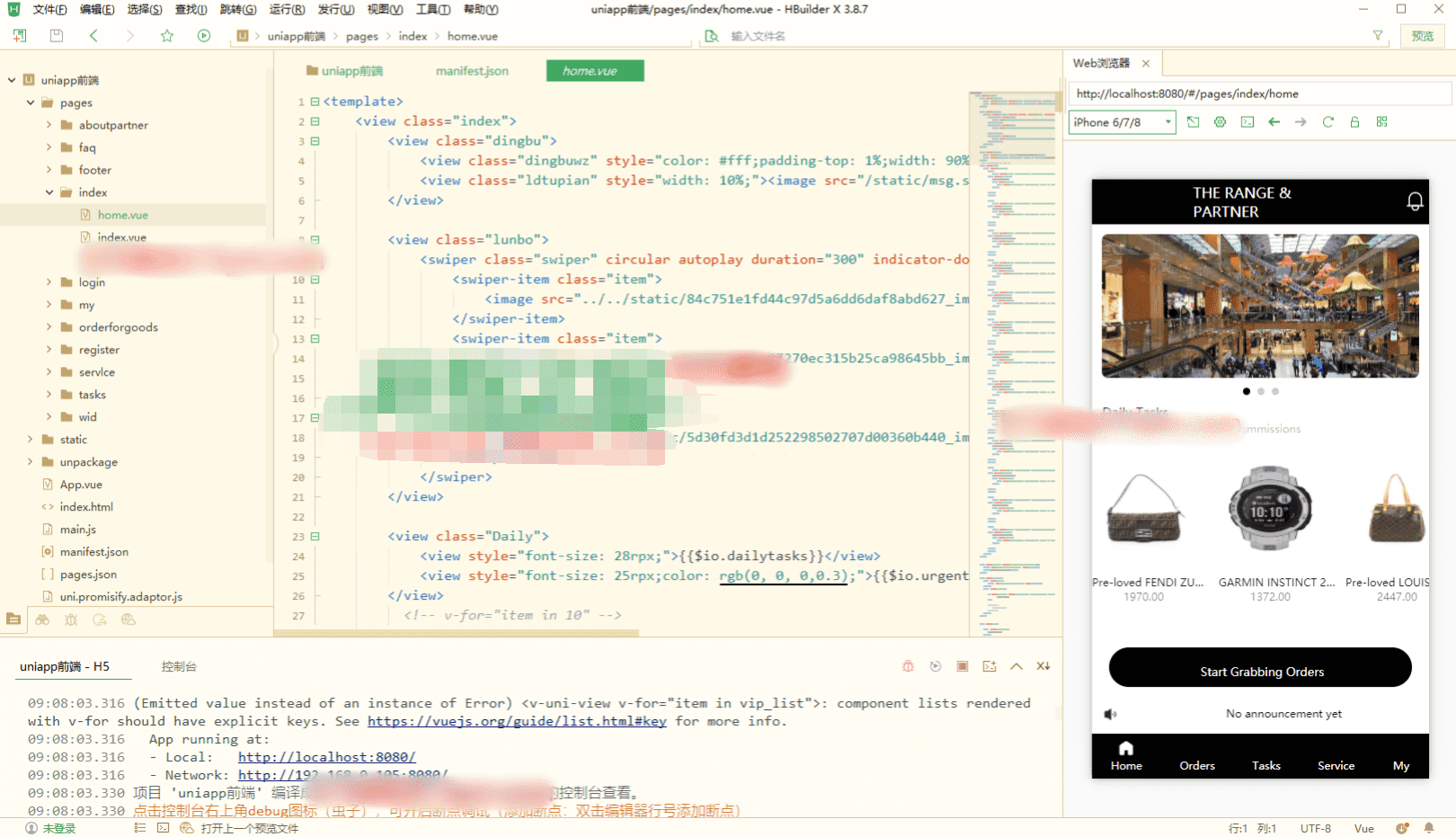Expand the faq folder
Viewport: 1456px width, 837px height.
click(49, 147)
